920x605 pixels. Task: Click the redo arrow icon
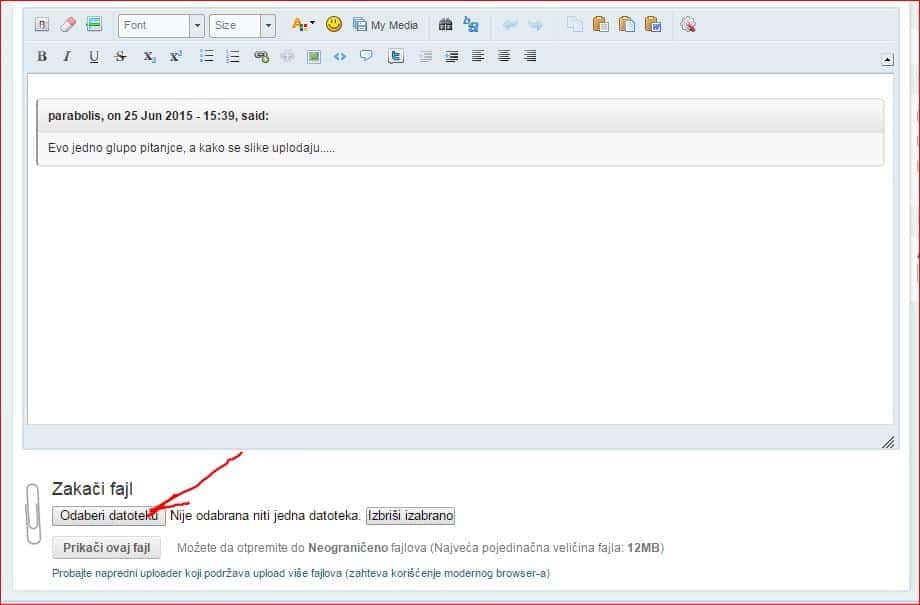tap(536, 25)
